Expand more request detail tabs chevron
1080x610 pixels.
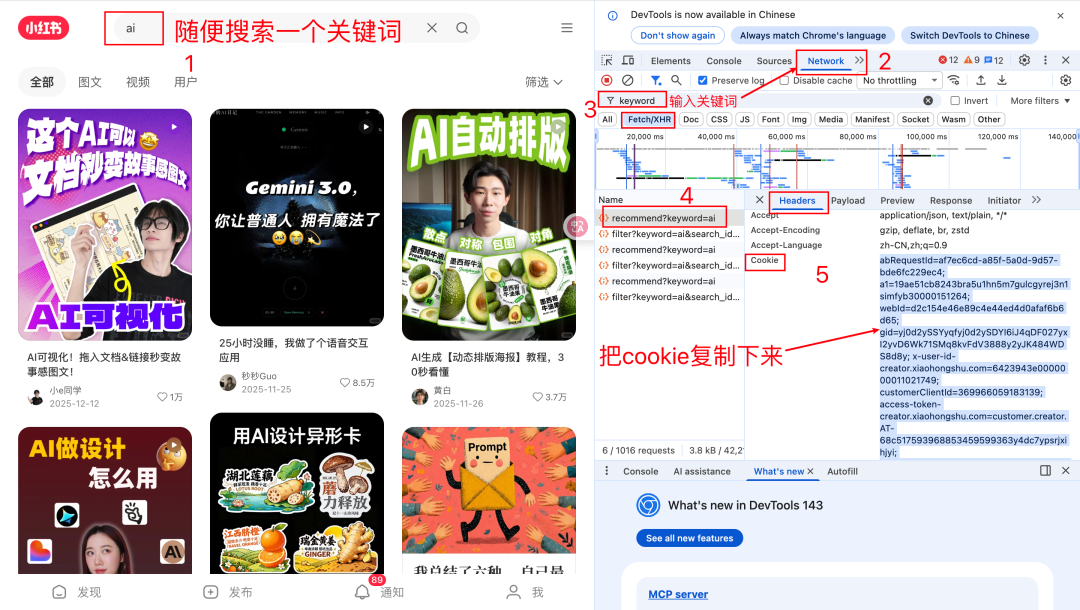[1037, 200]
